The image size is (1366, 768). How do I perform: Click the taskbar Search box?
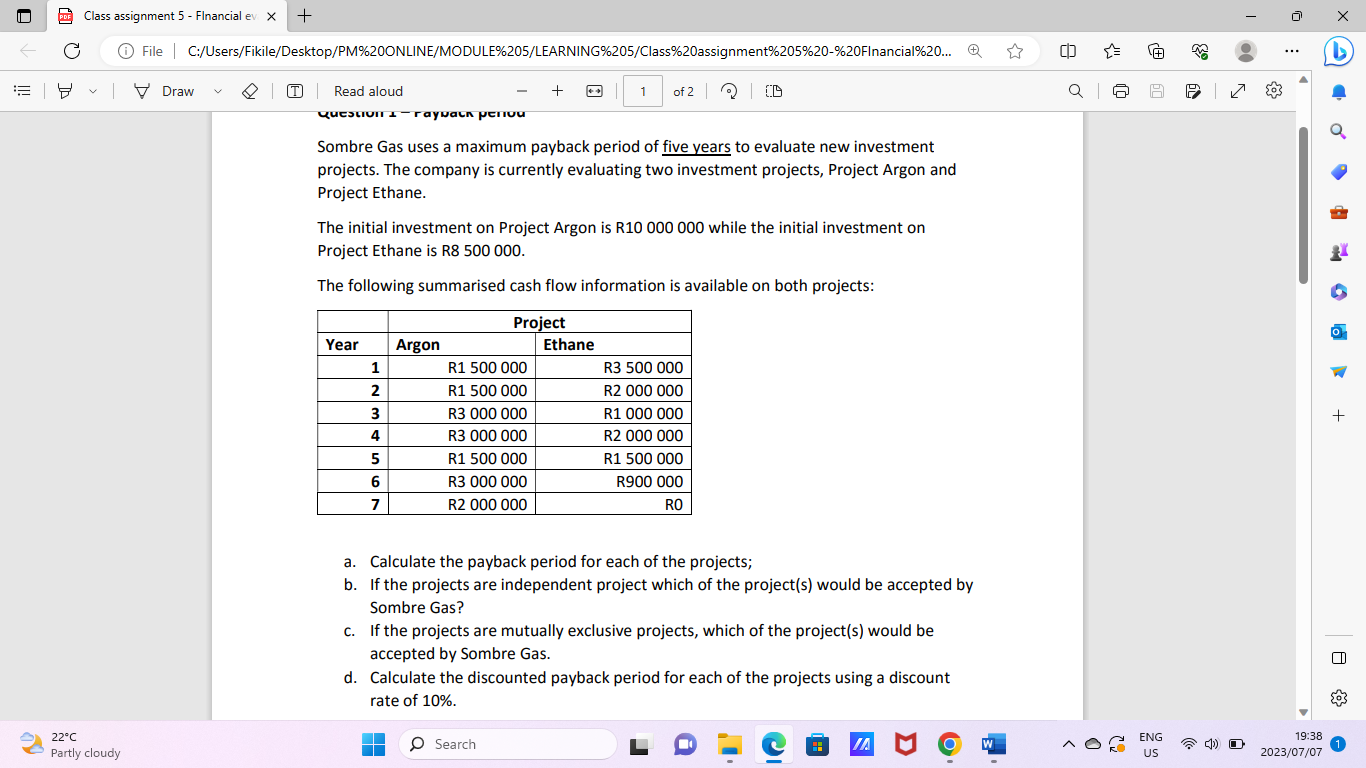[508, 745]
